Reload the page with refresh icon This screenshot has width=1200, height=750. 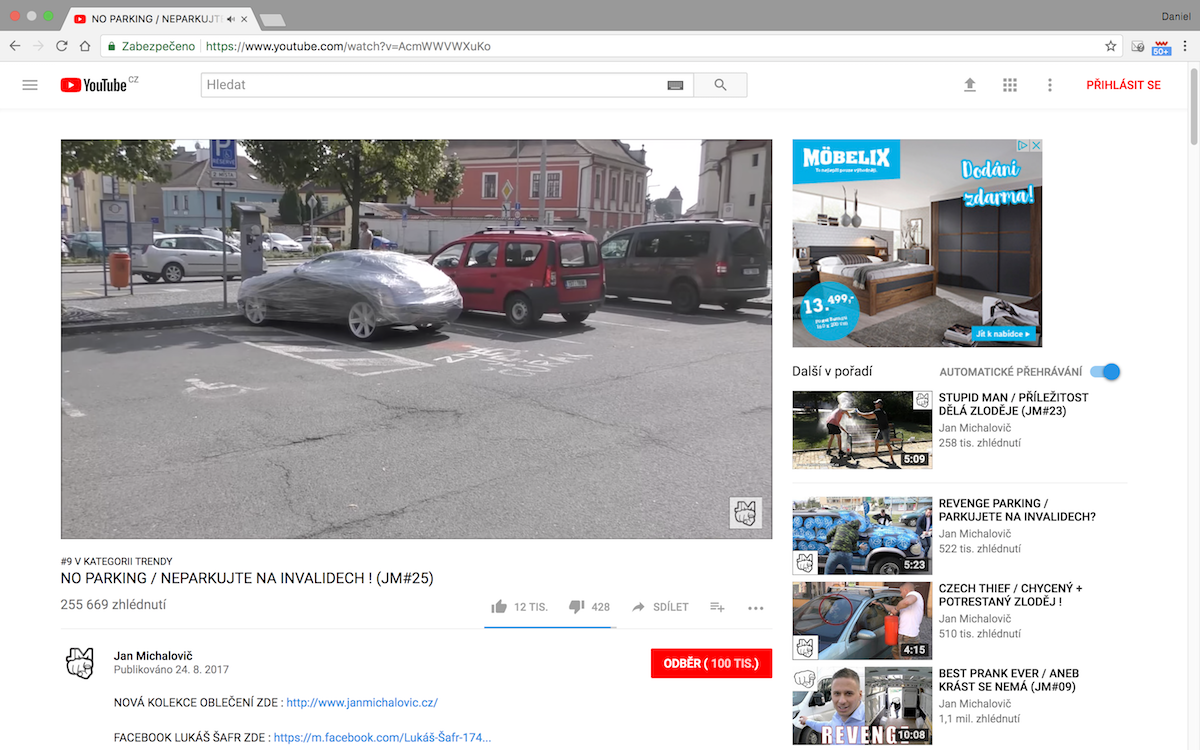[62, 46]
